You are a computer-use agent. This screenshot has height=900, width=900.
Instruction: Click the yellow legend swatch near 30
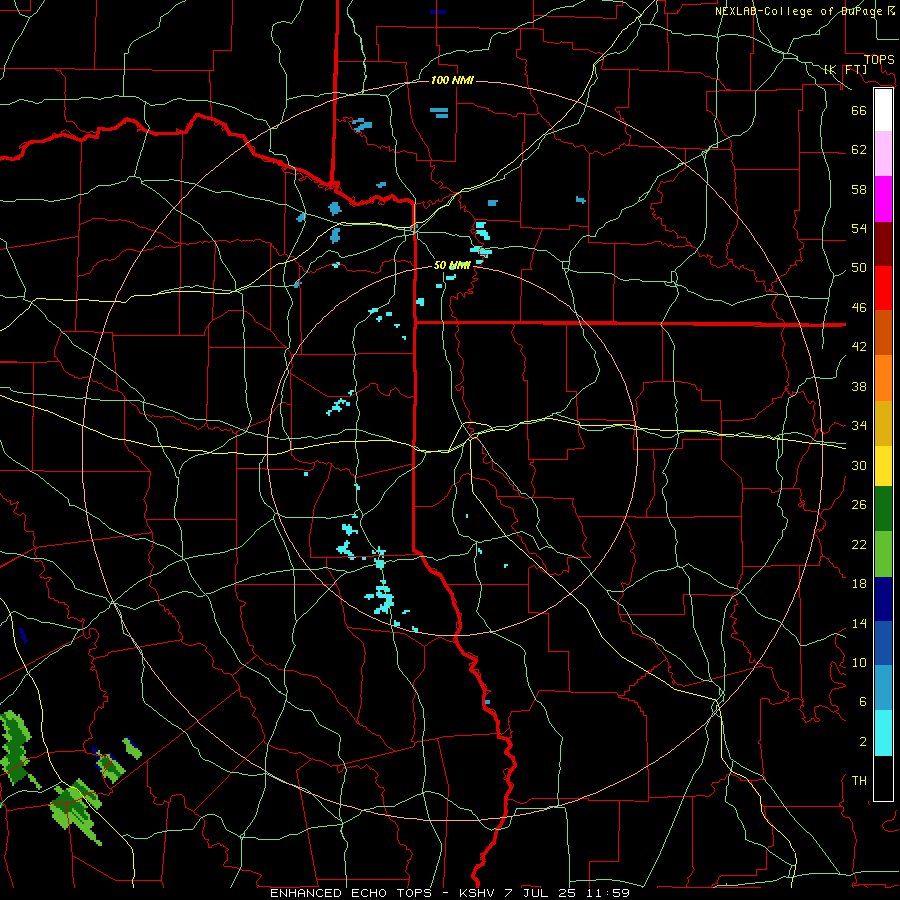tap(883, 466)
